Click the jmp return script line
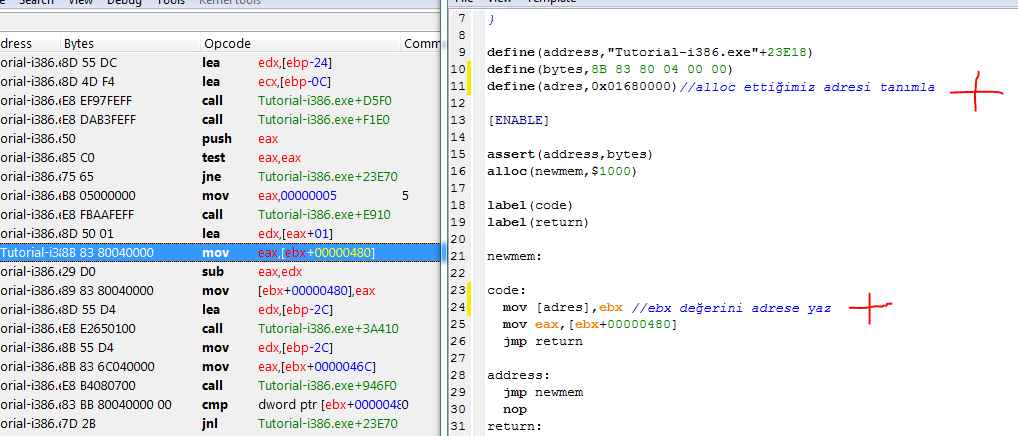 pyautogui.click(x=542, y=341)
